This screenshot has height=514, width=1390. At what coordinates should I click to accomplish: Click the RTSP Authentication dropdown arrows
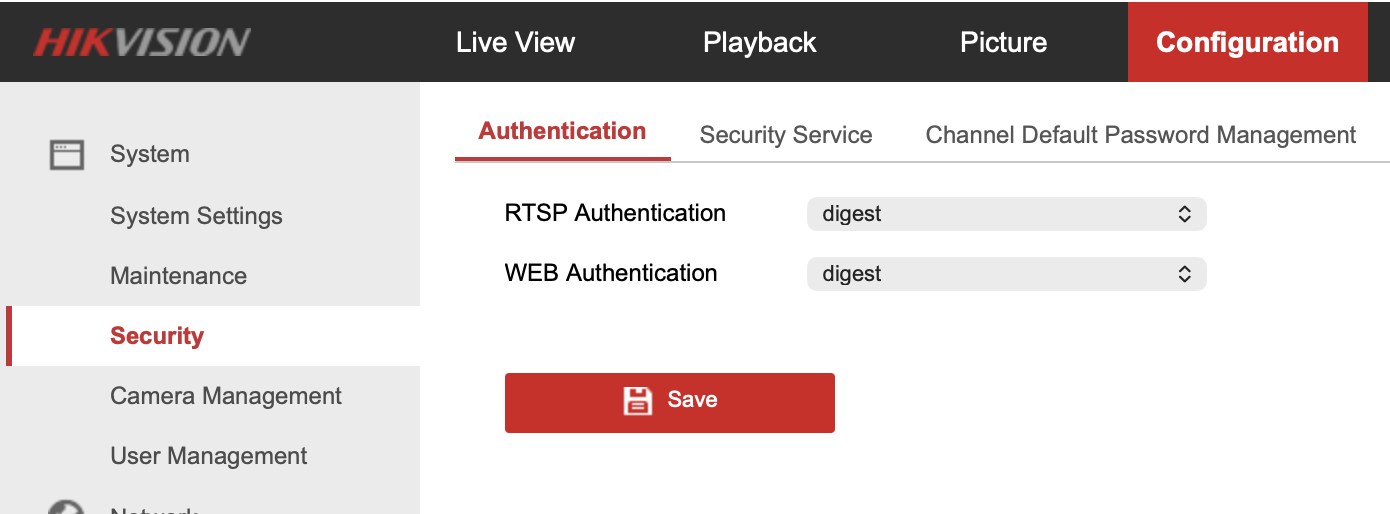click(x=1184, y=214)
